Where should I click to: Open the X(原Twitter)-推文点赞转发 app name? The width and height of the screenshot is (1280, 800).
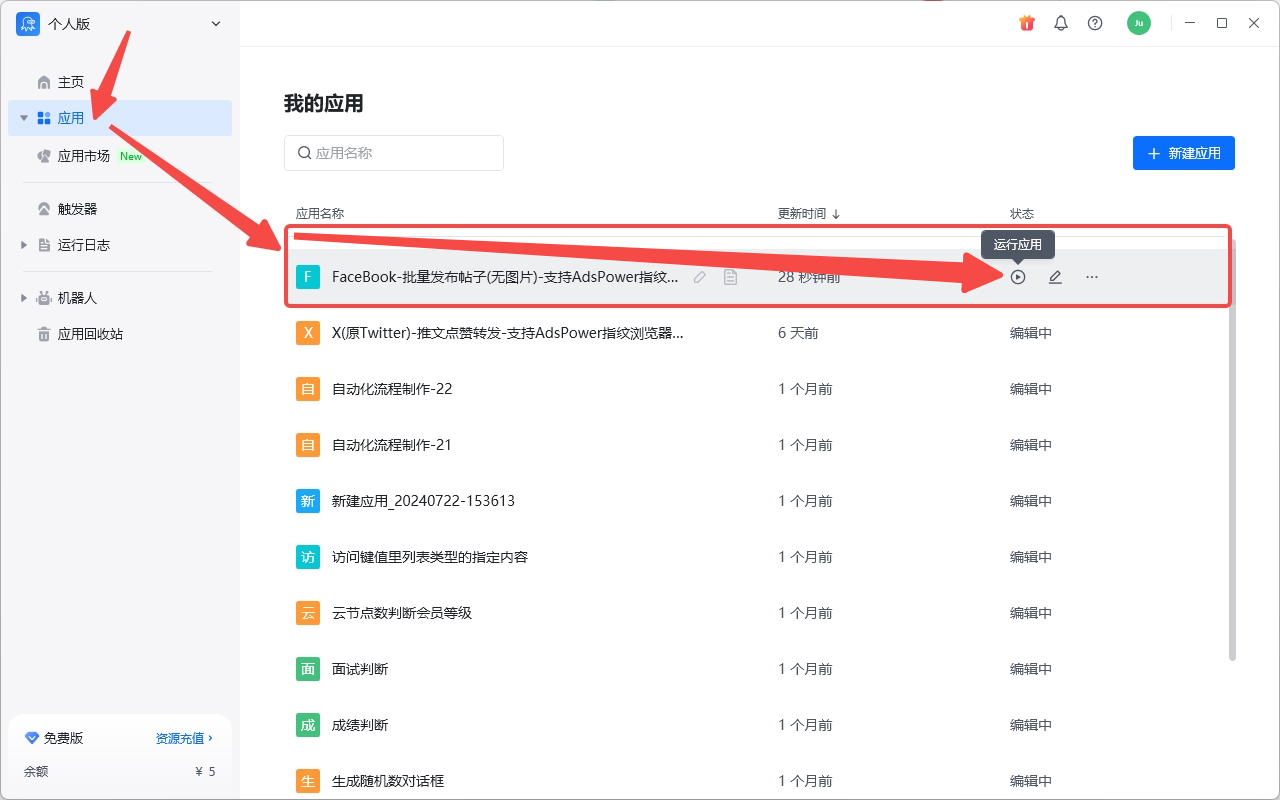click(508, 333)
